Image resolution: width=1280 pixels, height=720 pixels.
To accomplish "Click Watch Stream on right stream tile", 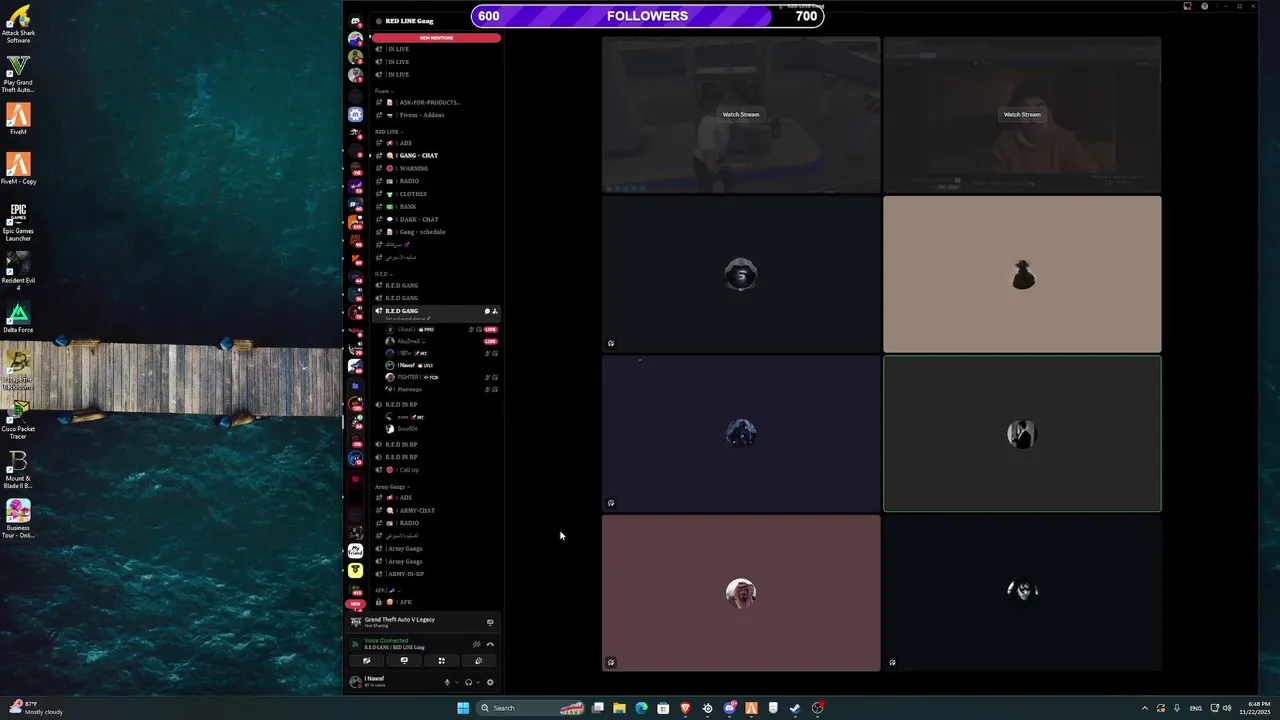I will point(1022,114).
